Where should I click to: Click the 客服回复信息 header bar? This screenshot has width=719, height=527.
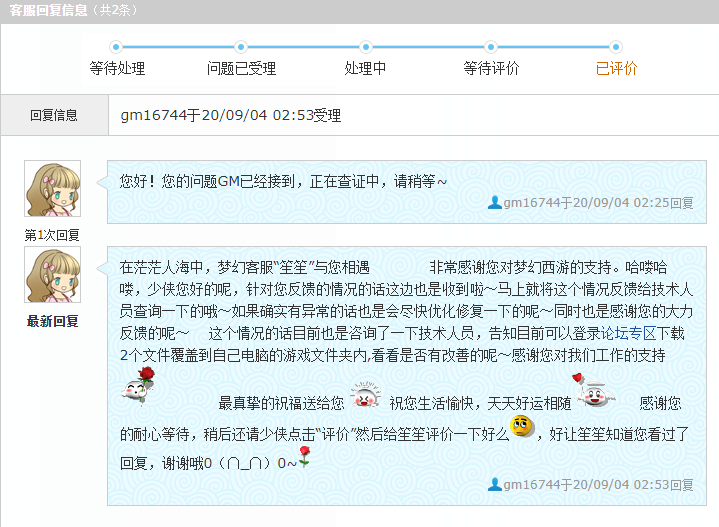point(360,11)
